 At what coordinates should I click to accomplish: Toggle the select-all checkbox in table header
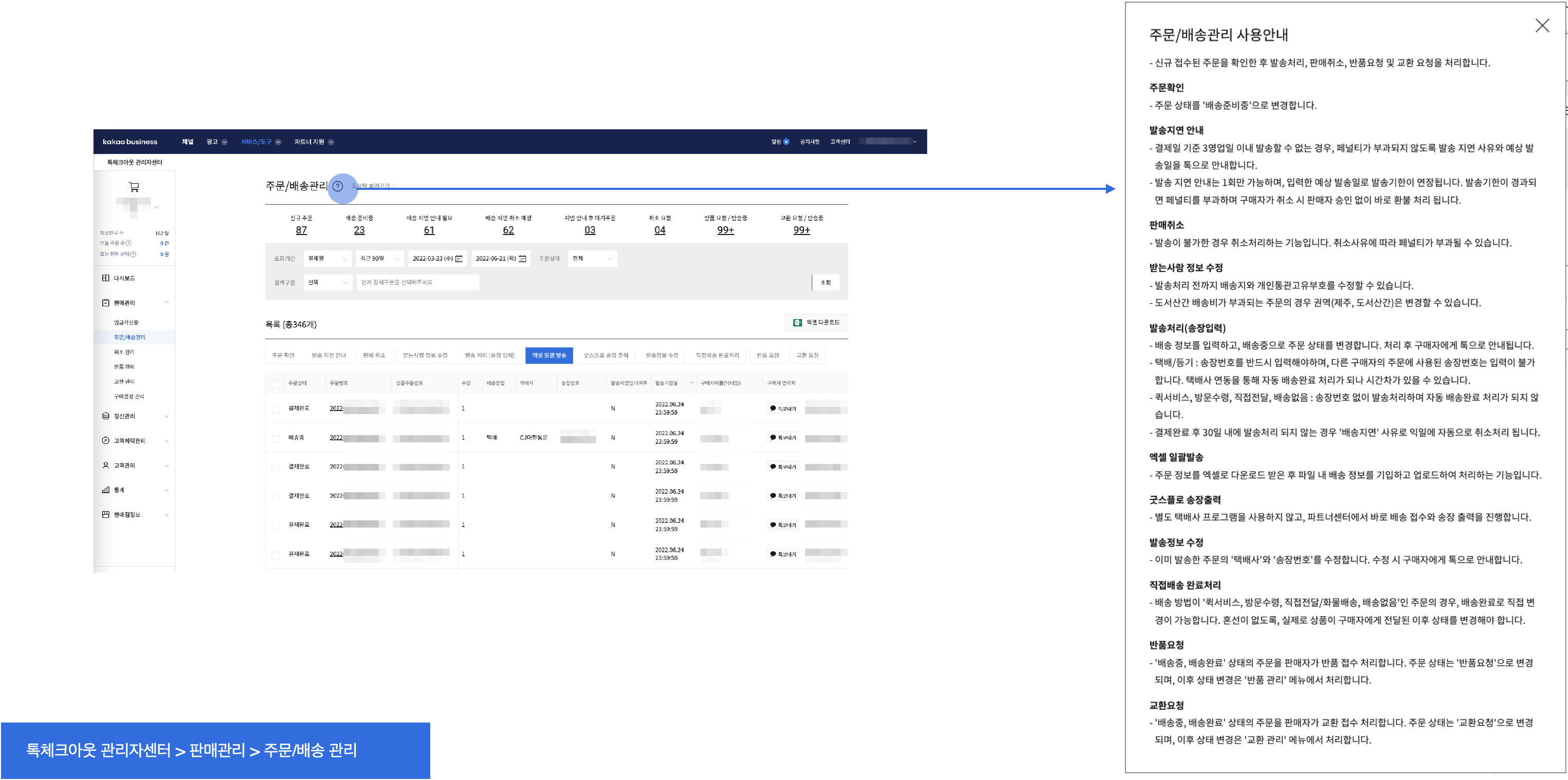[x=276, y=384]
